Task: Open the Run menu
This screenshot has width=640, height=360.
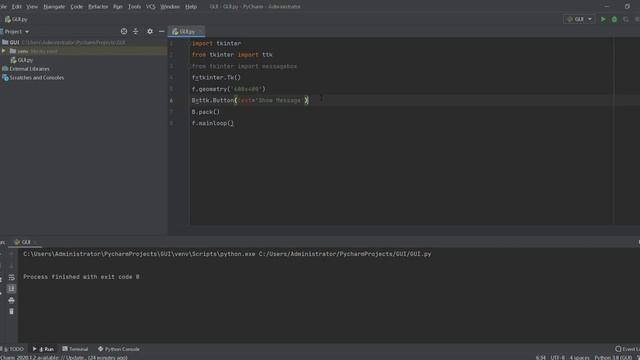Action: (x=118, y=7)
